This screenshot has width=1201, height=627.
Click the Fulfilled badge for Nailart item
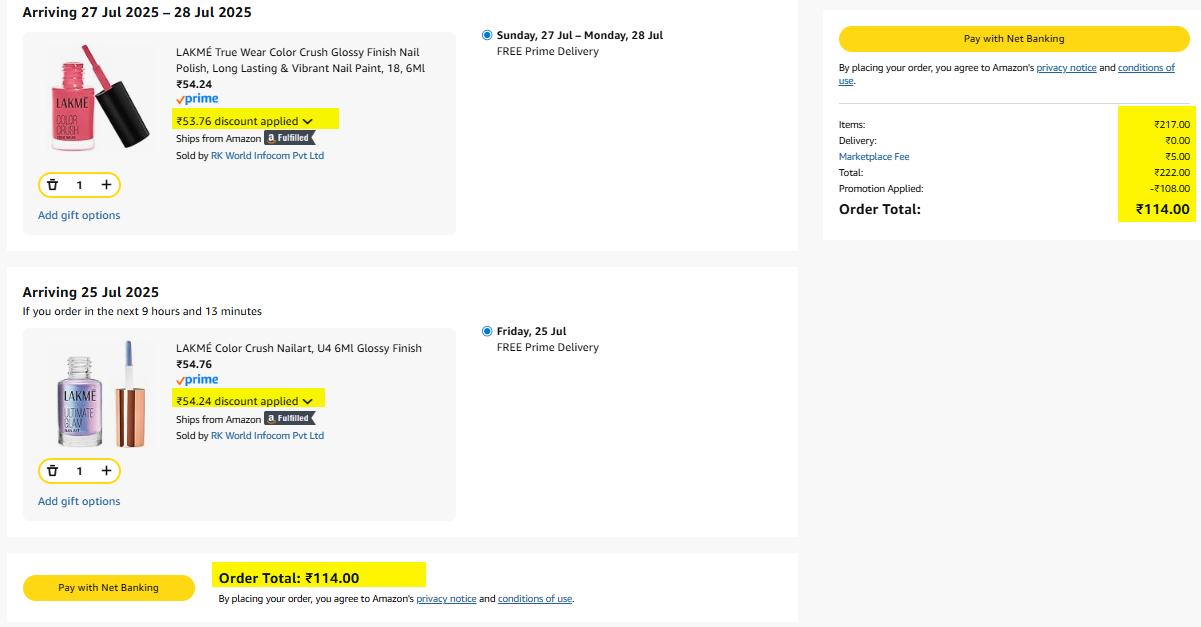tap(288, 419)
